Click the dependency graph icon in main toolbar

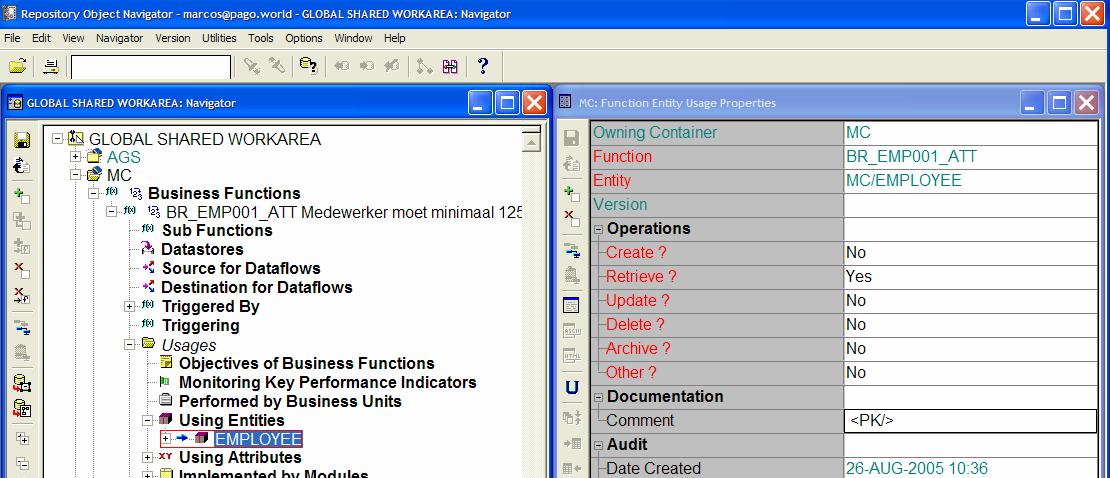click(424, 67)
